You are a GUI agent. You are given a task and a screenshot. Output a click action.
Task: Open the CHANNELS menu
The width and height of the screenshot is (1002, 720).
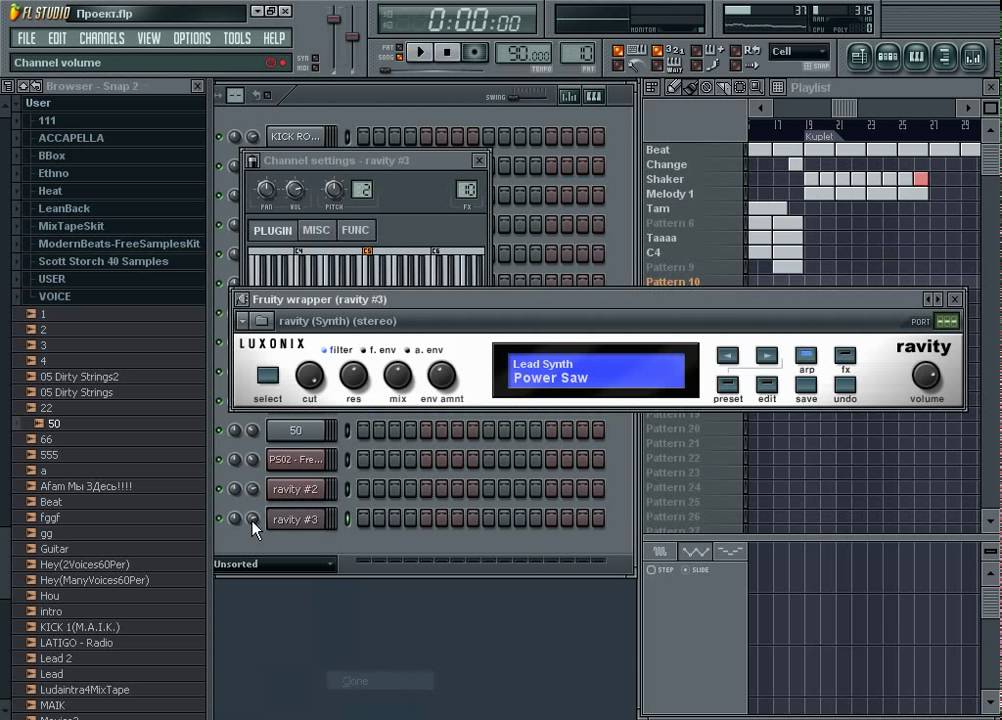click(102, 38)
